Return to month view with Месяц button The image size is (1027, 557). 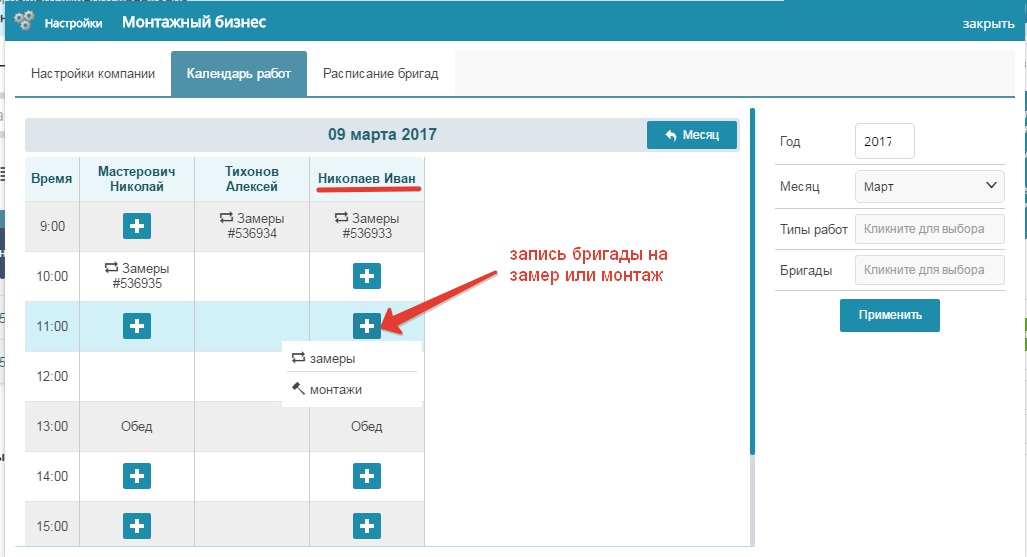(x=692, y=135)
